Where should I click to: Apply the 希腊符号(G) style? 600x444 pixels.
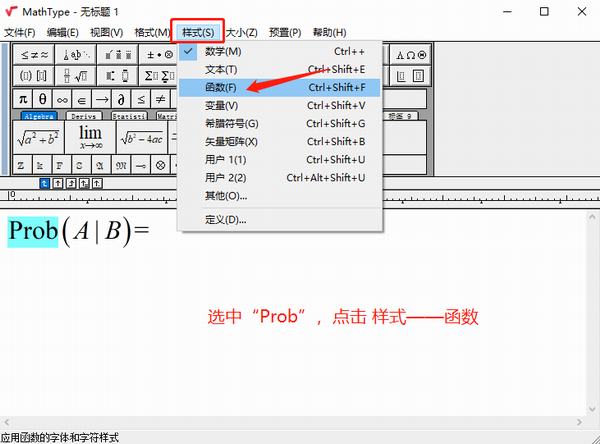coord(280,124)
